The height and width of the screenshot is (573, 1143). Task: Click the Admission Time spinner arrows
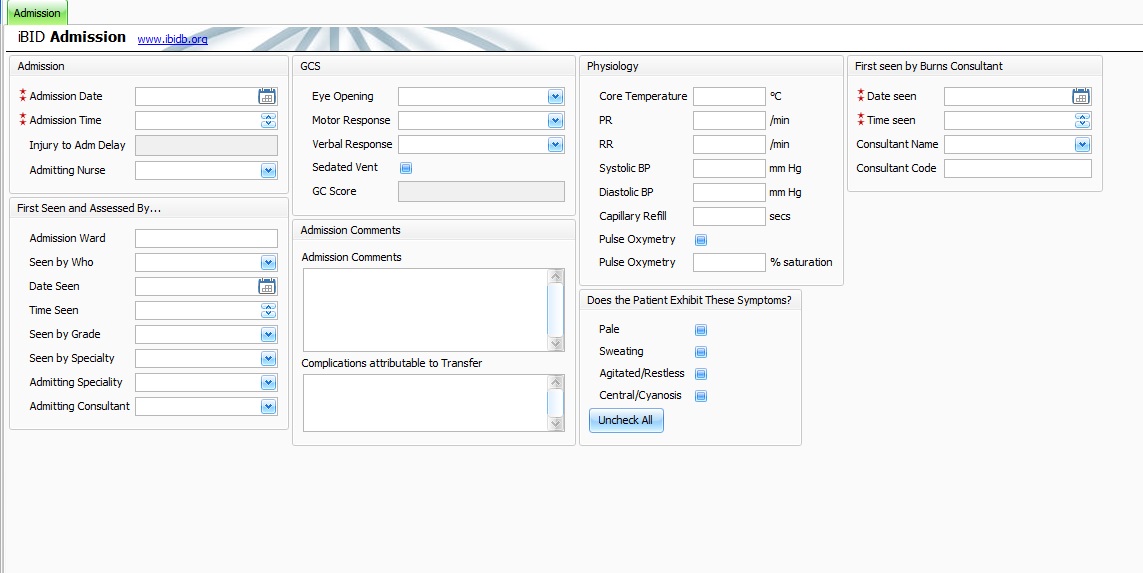tap(267, 120)
